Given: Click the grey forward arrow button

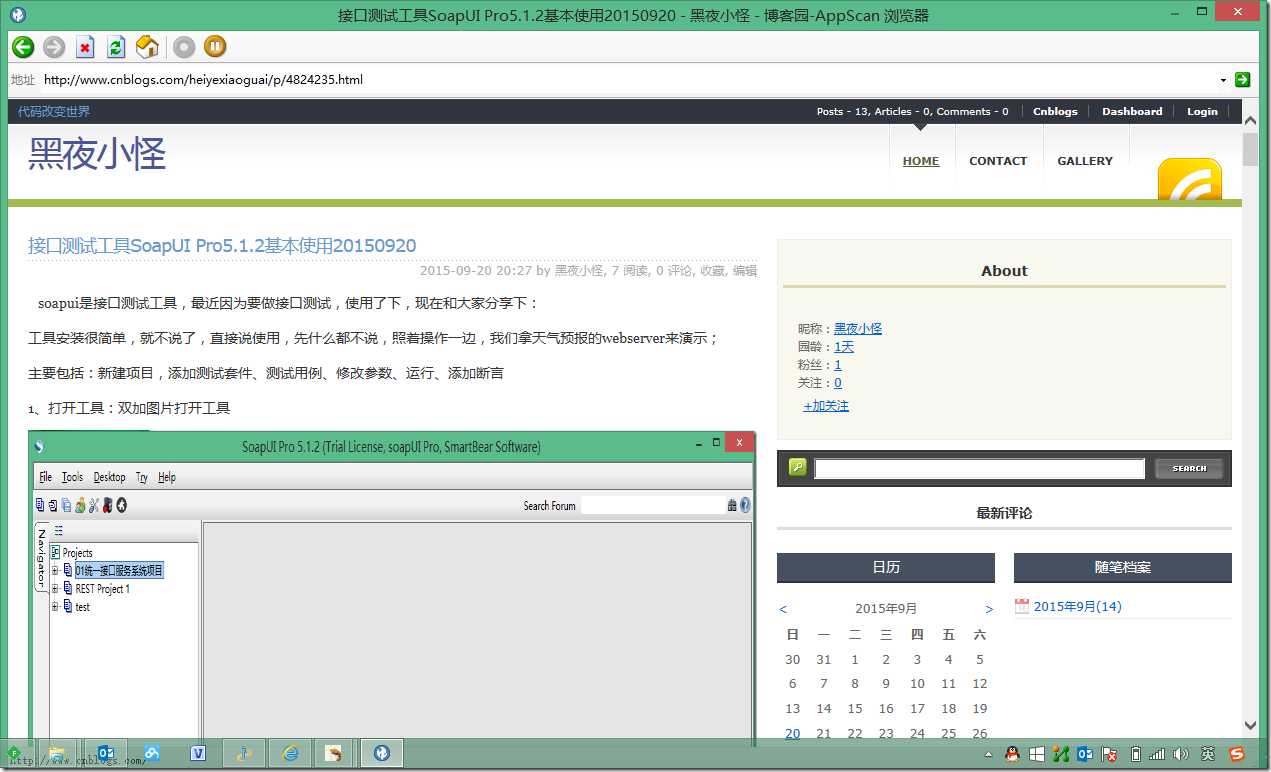Looking at the screenshot, I should point(54,47).
